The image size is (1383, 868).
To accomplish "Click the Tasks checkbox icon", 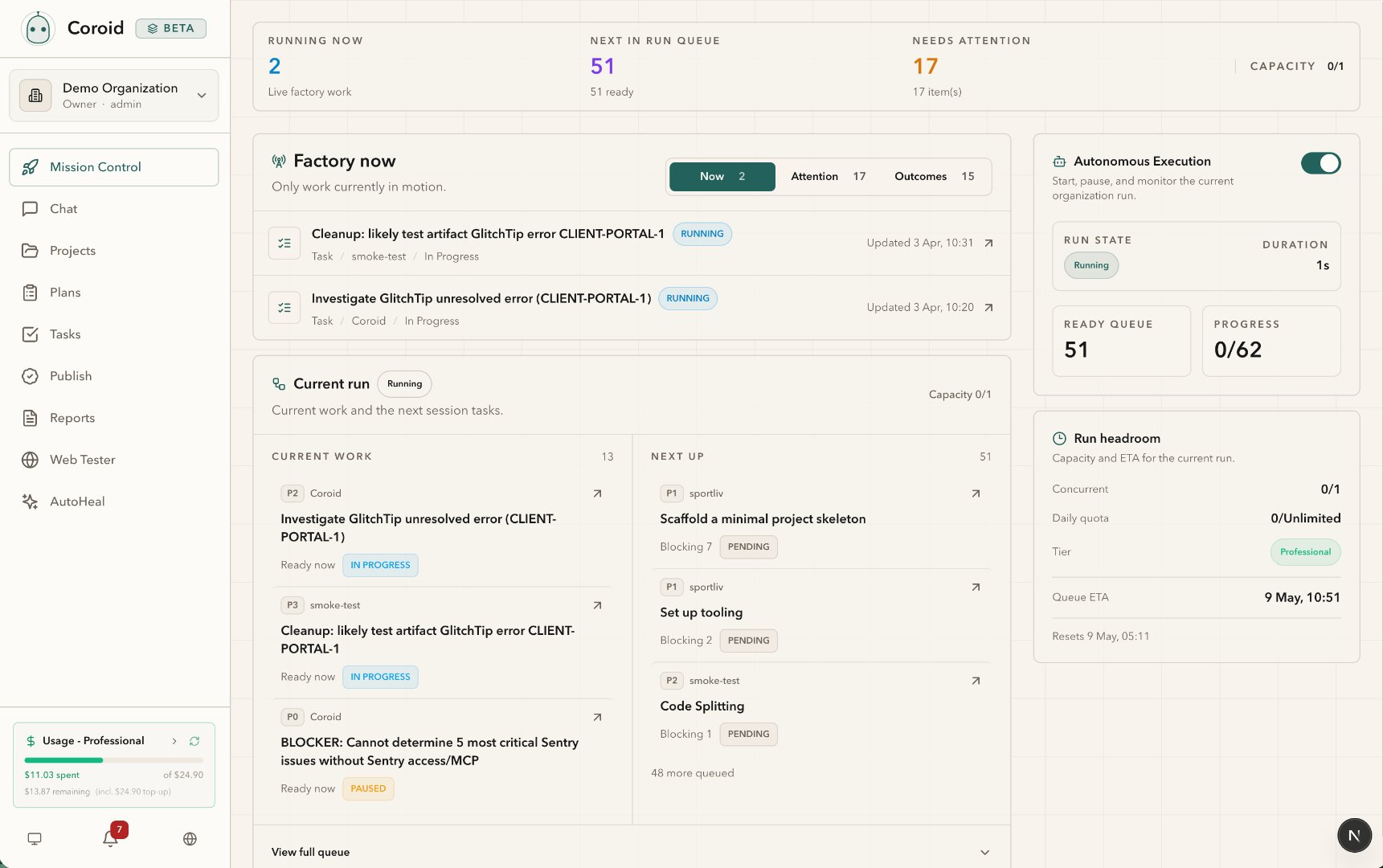I will point(30,334).
